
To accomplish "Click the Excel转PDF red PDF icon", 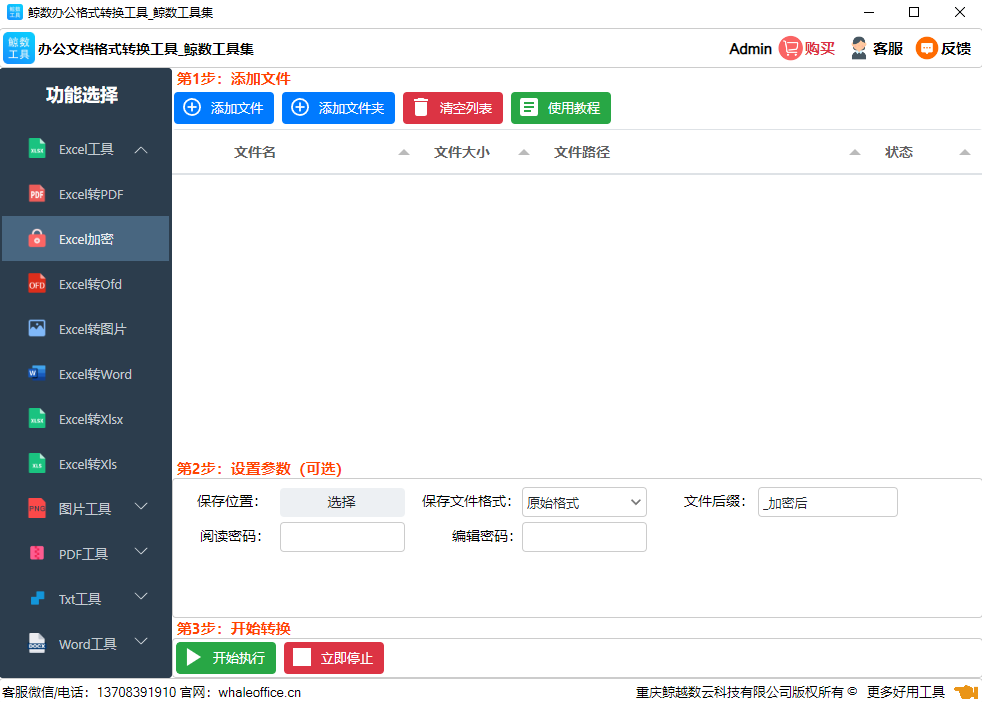I will (x=37, y=194).
